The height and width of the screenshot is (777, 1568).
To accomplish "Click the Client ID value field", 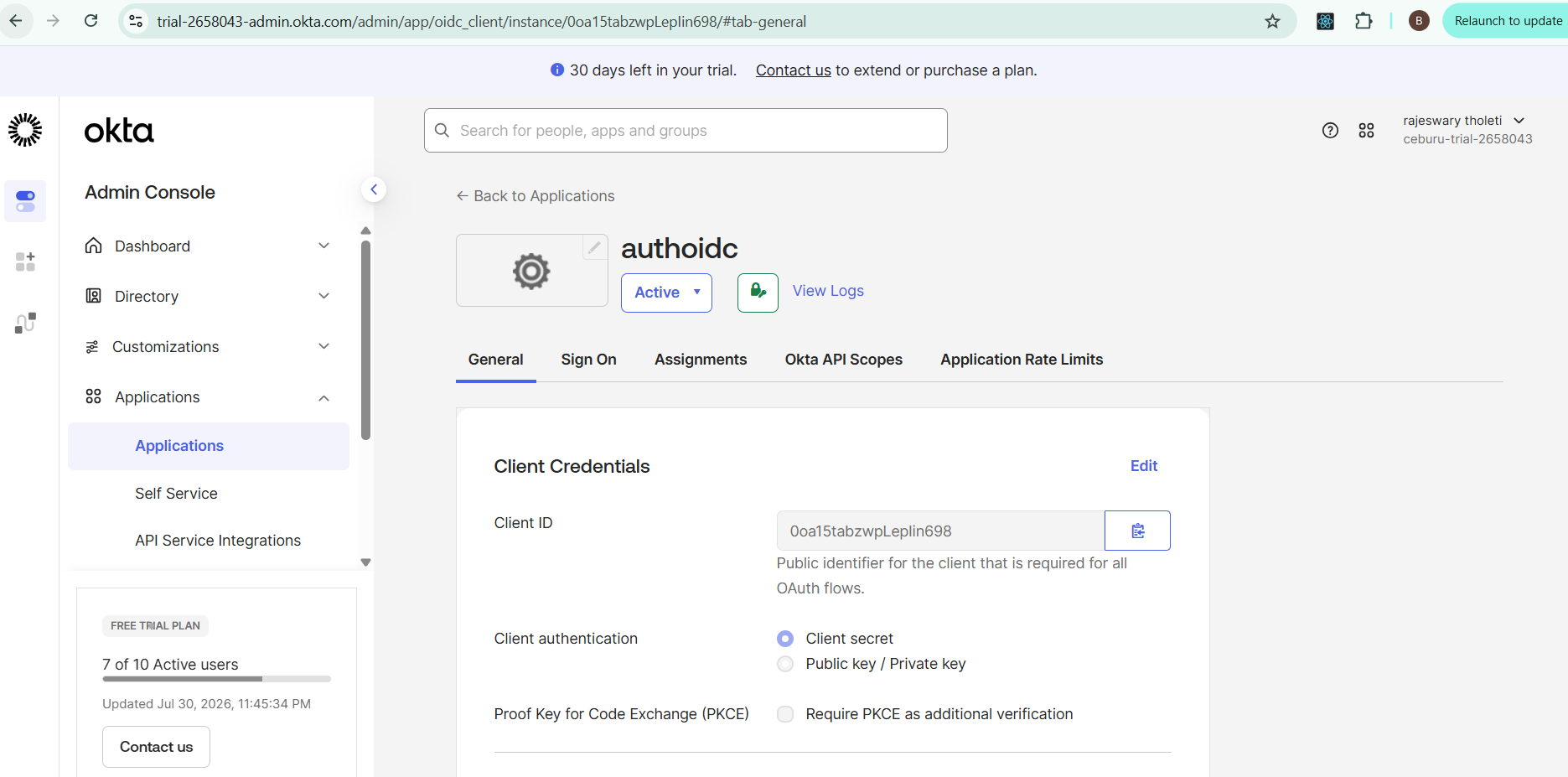I will tap(940, 531).
